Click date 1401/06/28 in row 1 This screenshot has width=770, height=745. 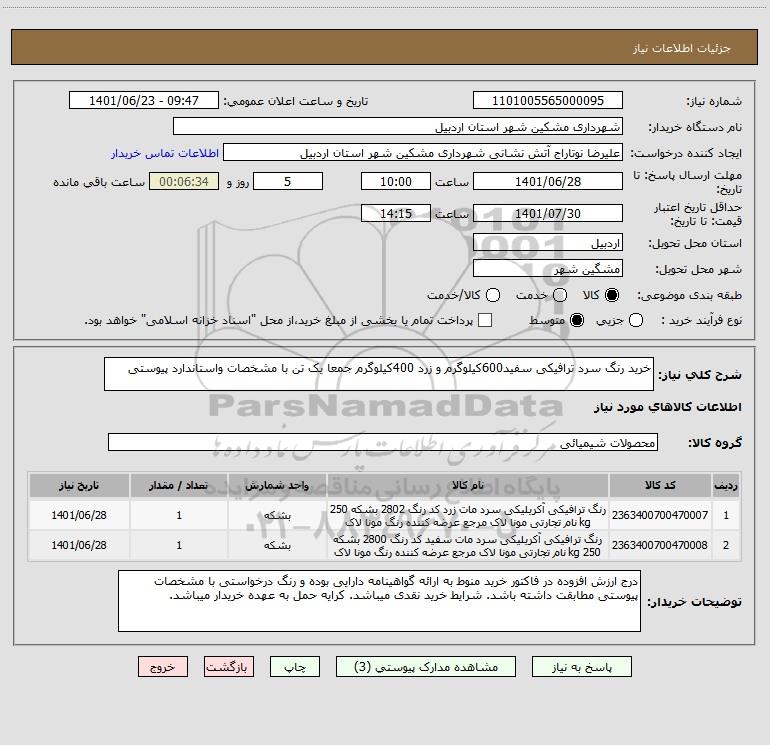coord(79,515)
